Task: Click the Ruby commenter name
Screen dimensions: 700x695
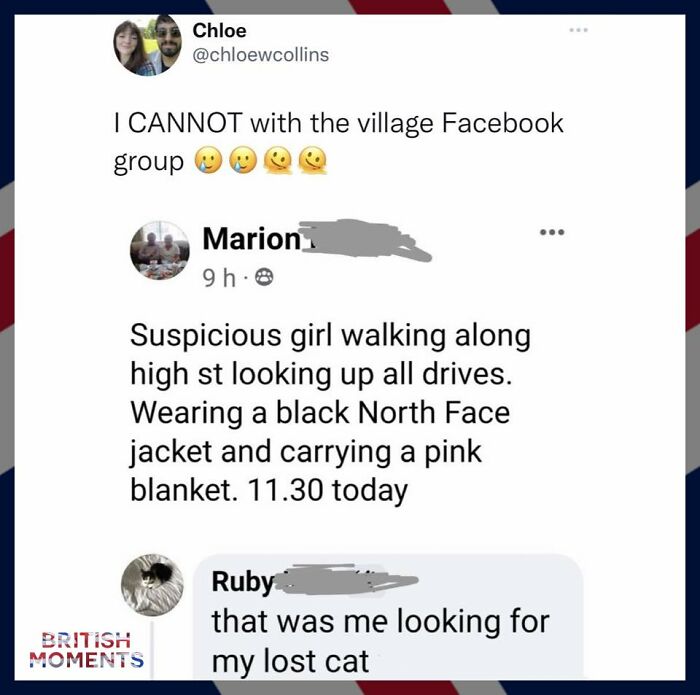Action: coord(243,582)
